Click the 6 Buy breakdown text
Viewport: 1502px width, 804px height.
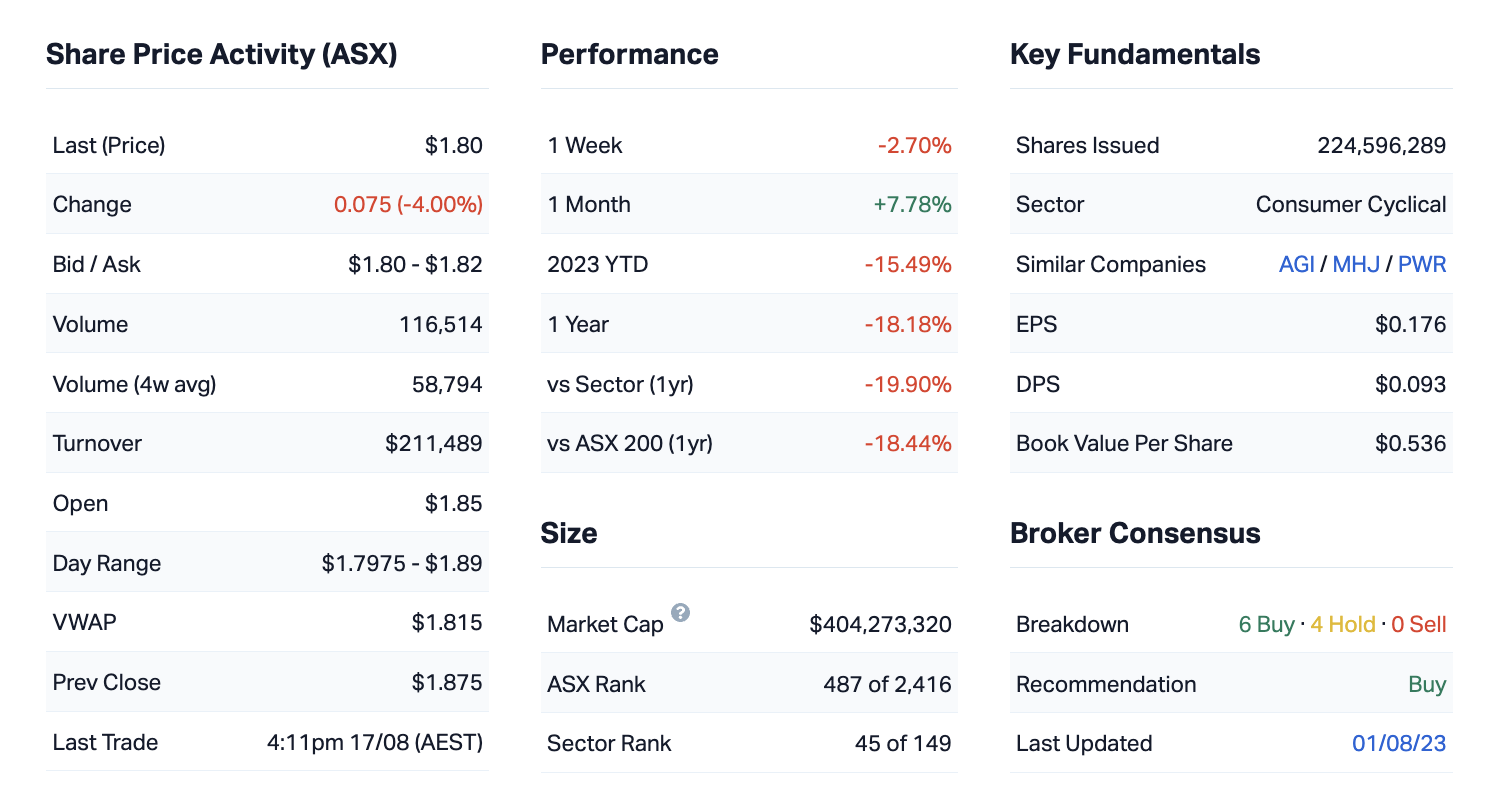pyautogui.click(x=1266, y=624)
